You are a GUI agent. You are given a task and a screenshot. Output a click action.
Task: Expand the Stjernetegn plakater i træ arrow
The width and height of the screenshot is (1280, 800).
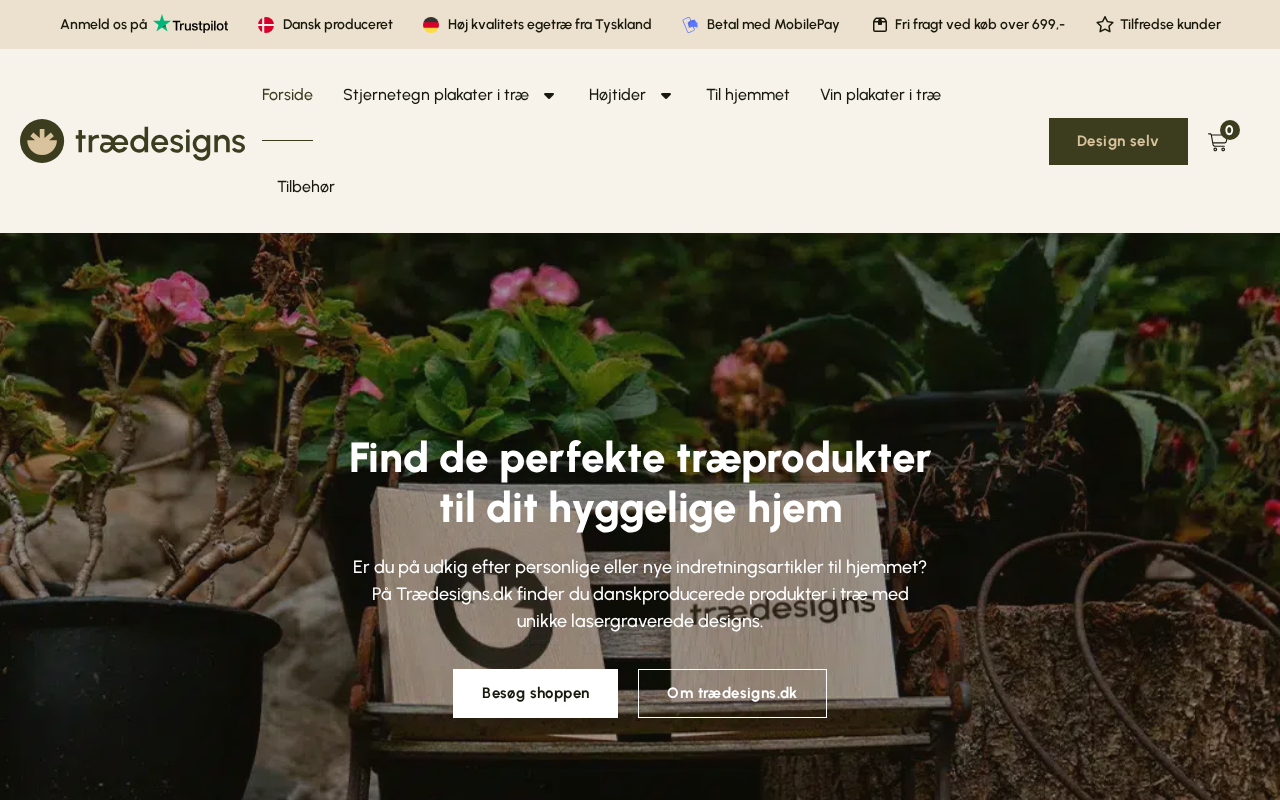point(549,95)
